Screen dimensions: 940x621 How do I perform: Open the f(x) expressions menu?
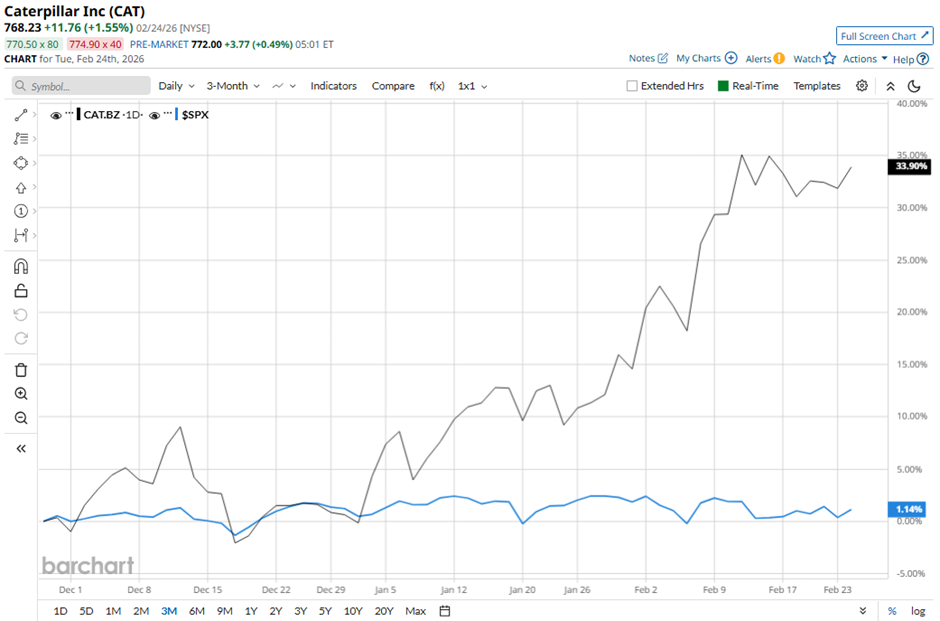coord(437,86)
